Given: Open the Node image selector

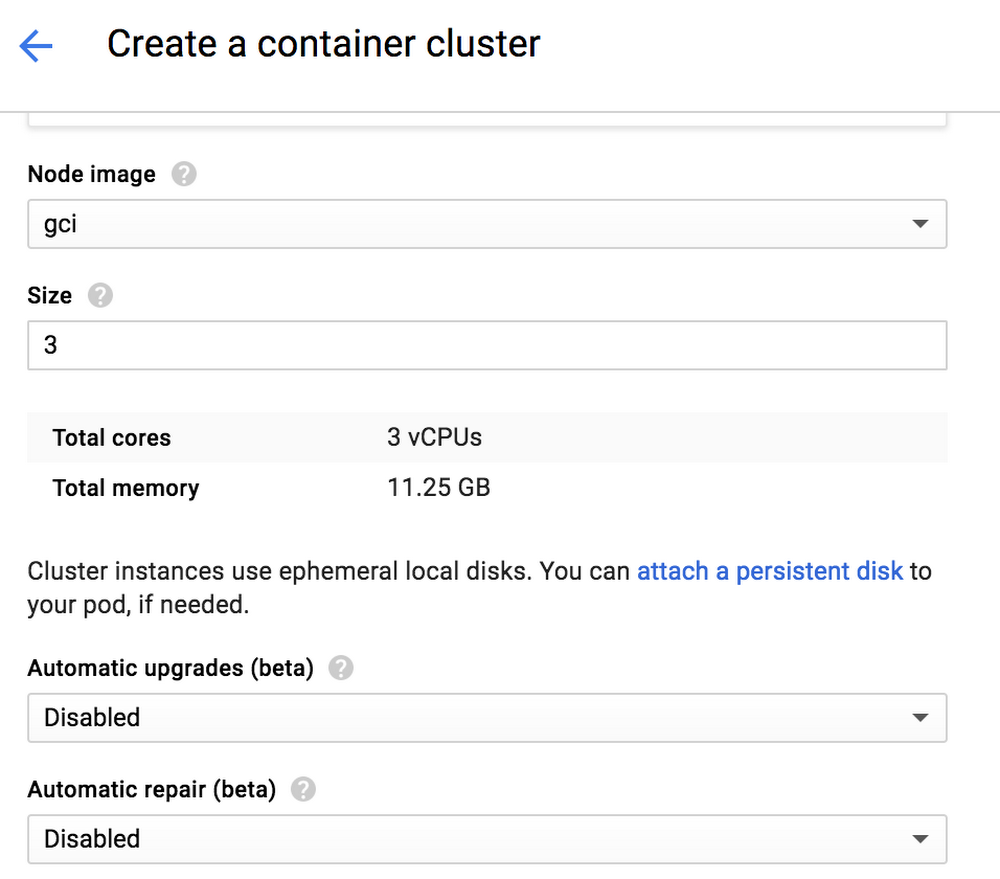Looking at the screenshot, I should 487,224.
